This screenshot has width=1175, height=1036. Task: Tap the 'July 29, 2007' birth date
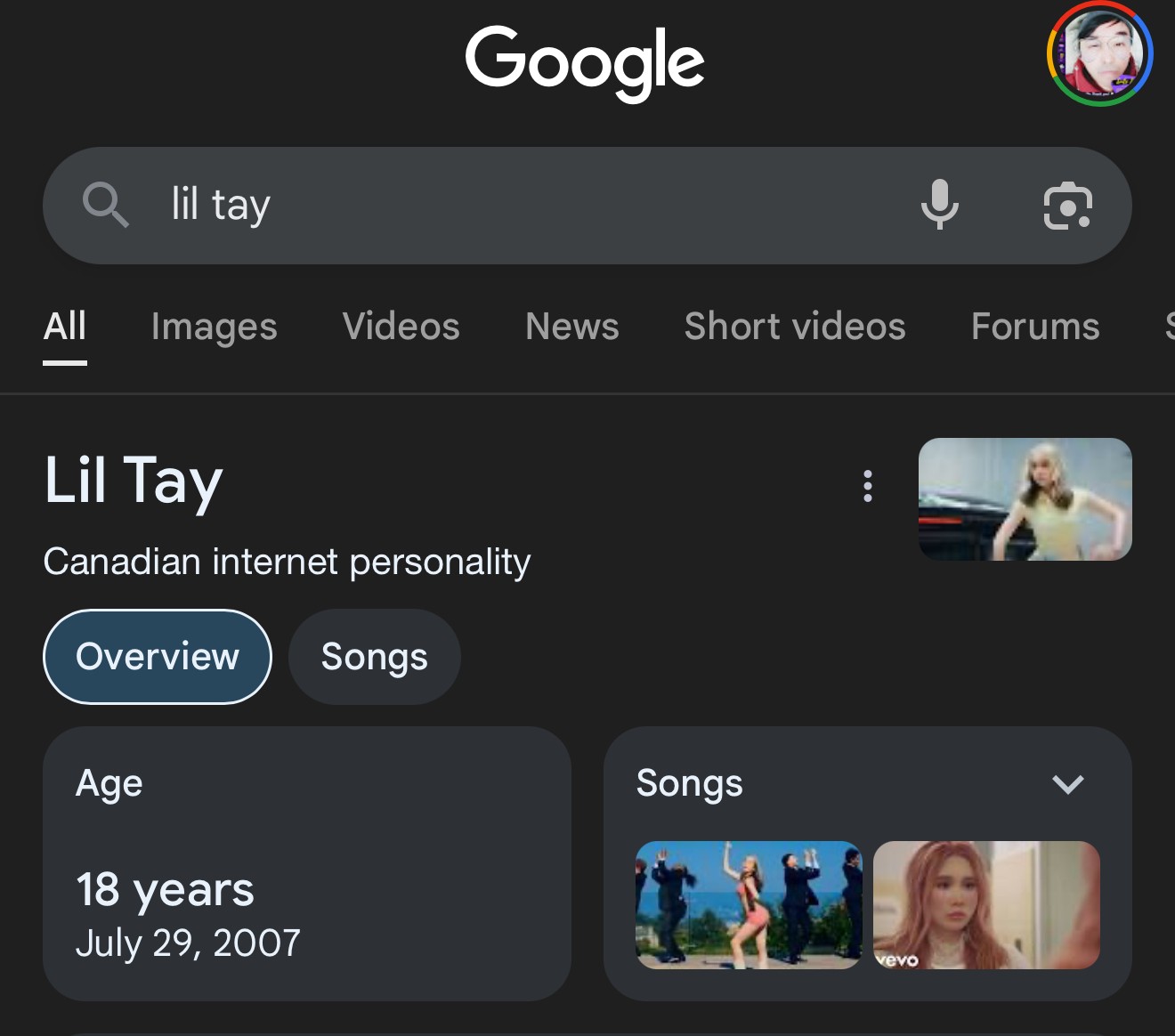click(189, 943)
